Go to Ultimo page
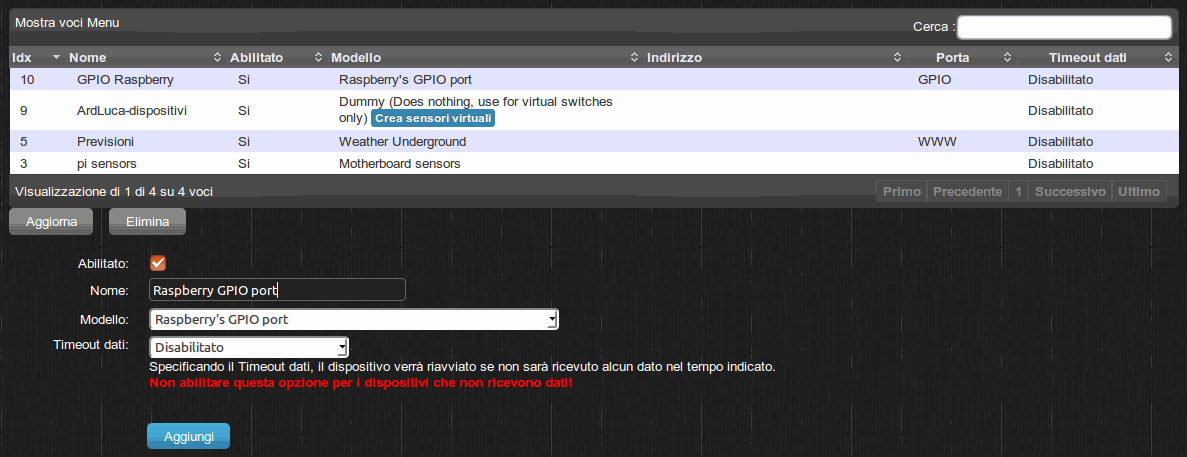 click(1139, 191)
